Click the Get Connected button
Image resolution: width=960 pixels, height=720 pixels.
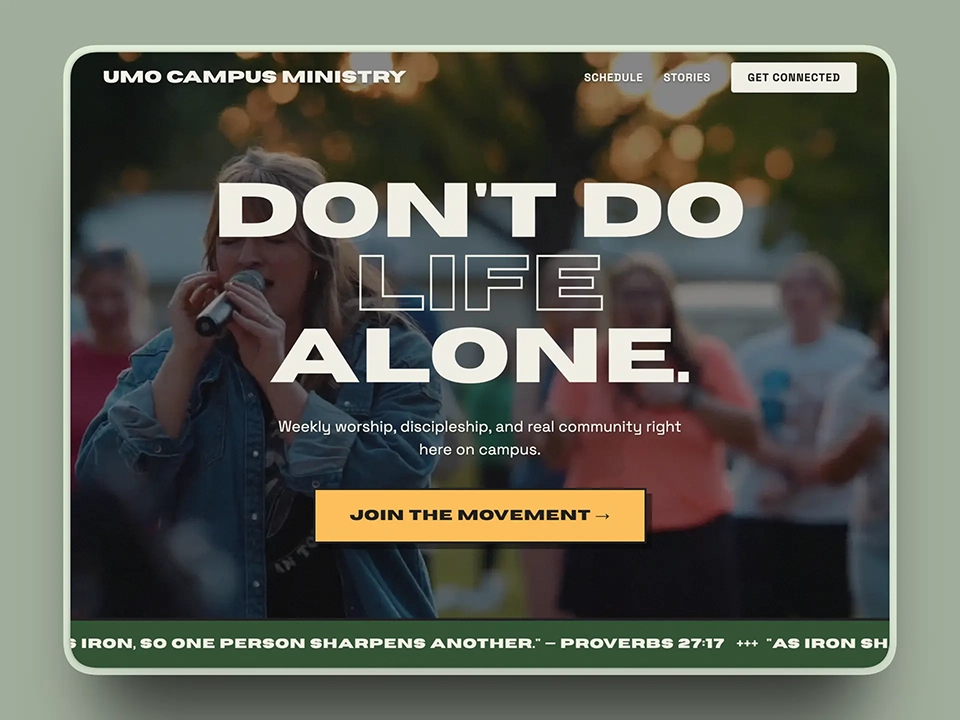pos(793,77)
